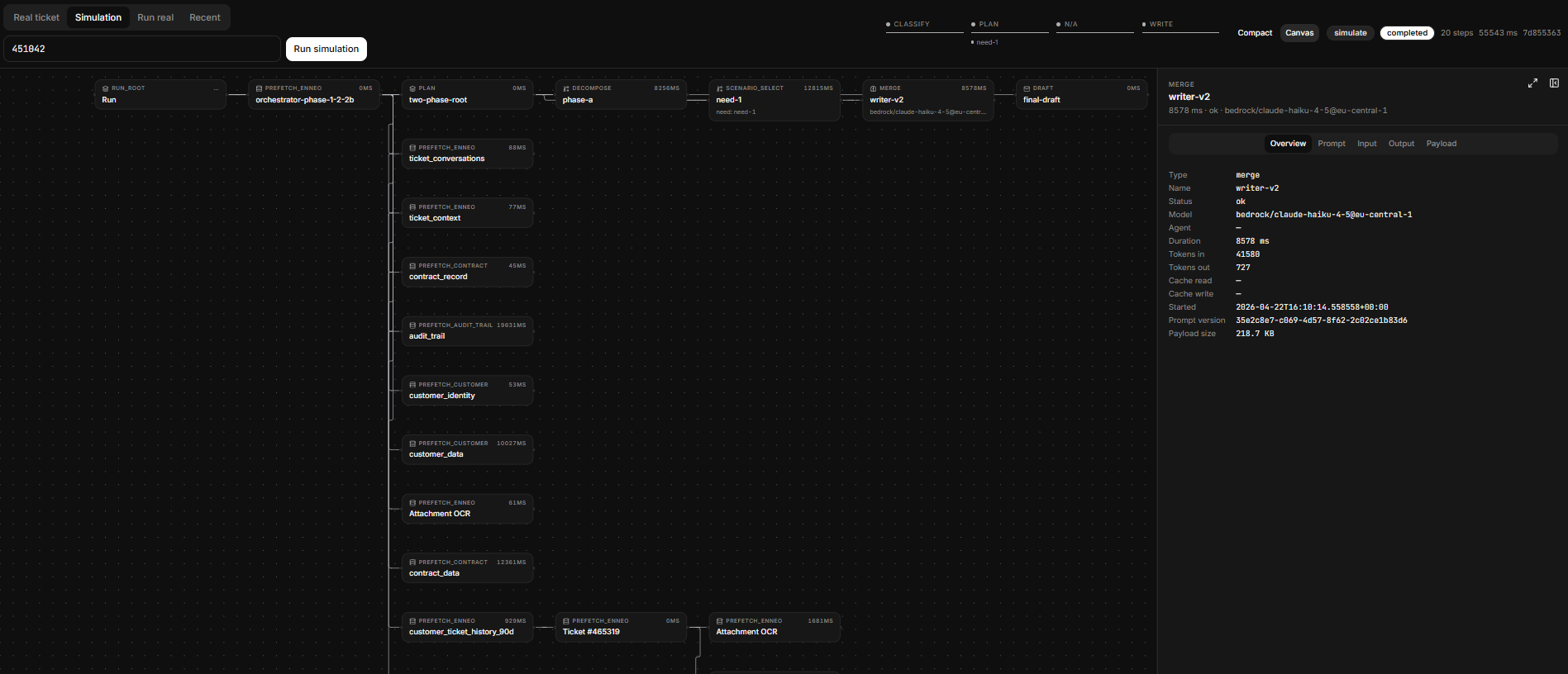The height and width of the screenshot is (674, 1568).
Task: Show the Overview tab in detail panel
Action: click(1288, 144)
